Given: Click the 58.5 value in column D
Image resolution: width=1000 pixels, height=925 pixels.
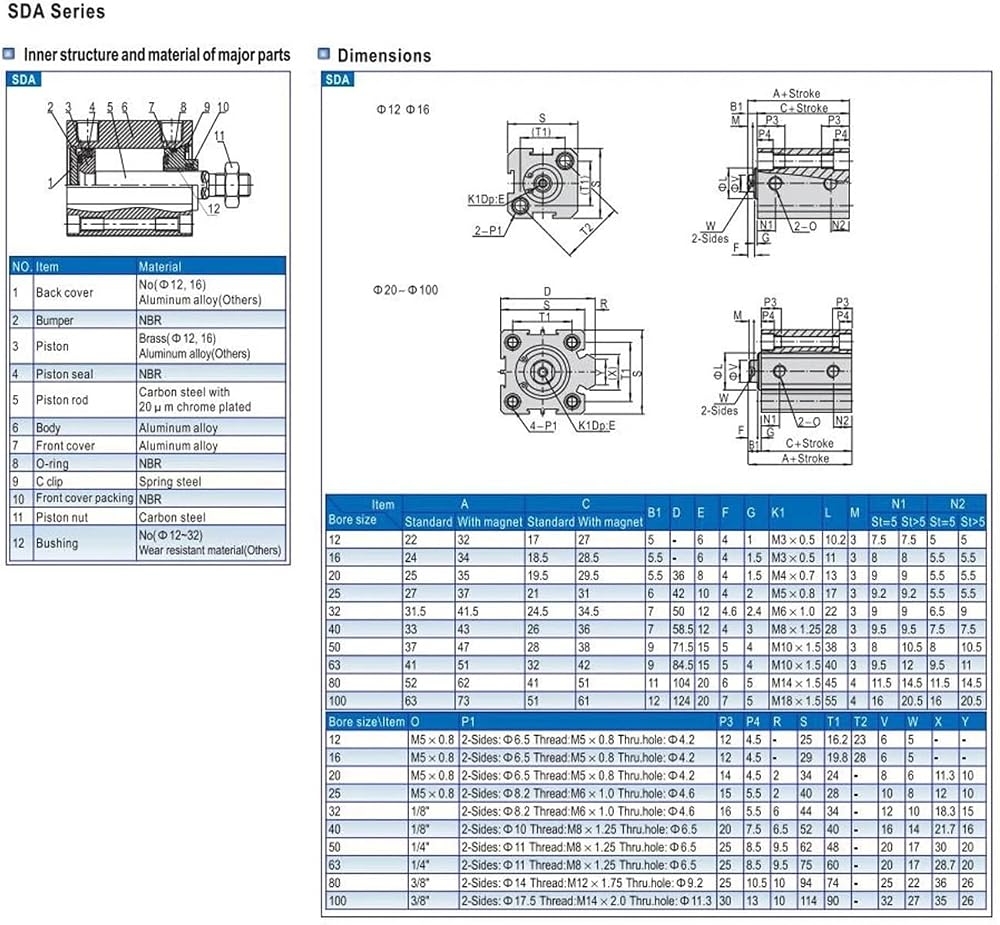Looking at the screenshot, I should click(x=682, y=629).
